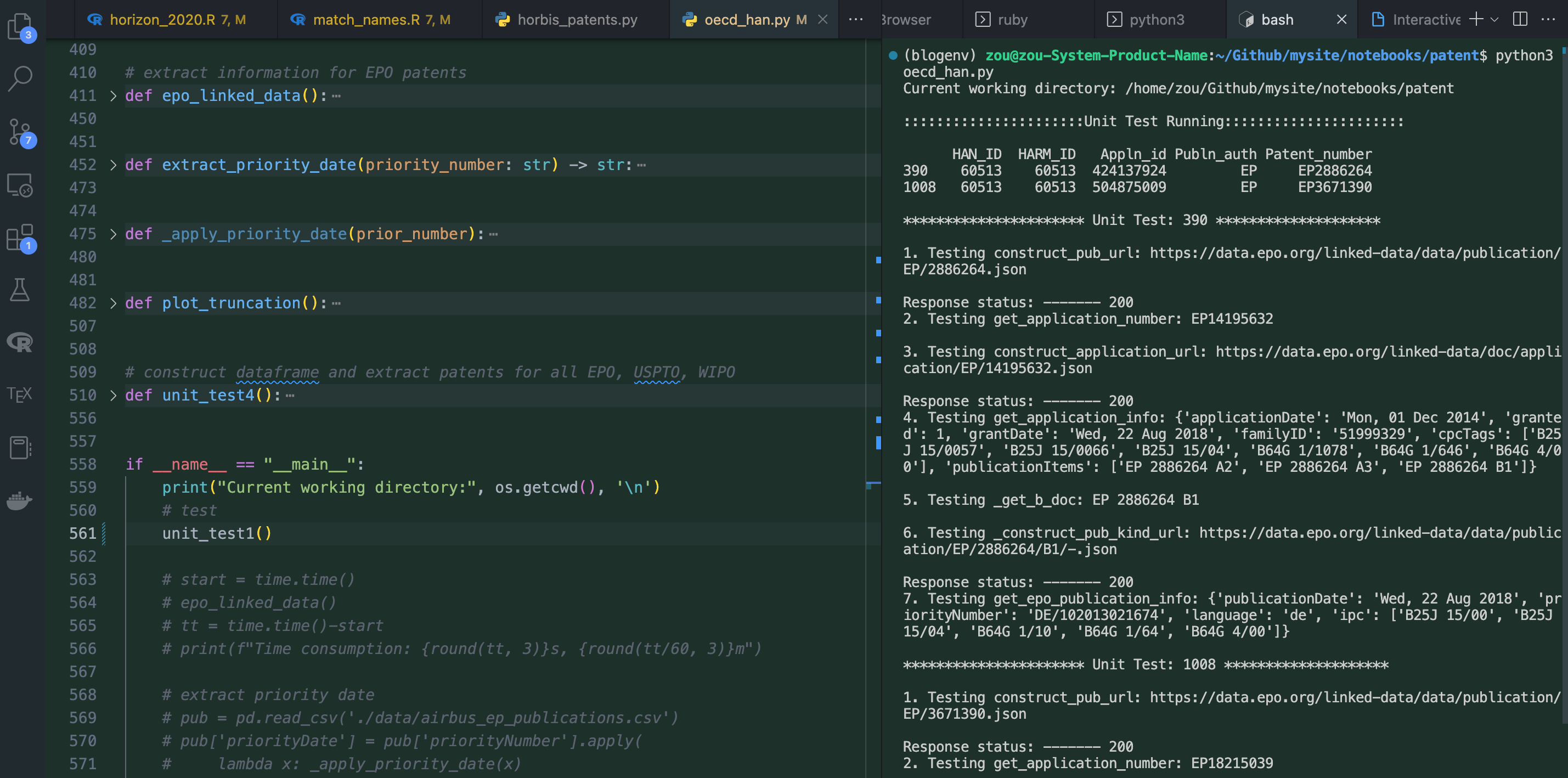Open the Extensions view icon
Screen dimensions: 1568x778
(20, 238)
